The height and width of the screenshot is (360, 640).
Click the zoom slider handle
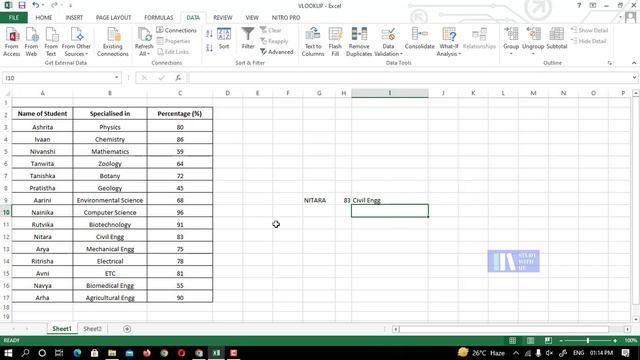click(x=588, y=340)
